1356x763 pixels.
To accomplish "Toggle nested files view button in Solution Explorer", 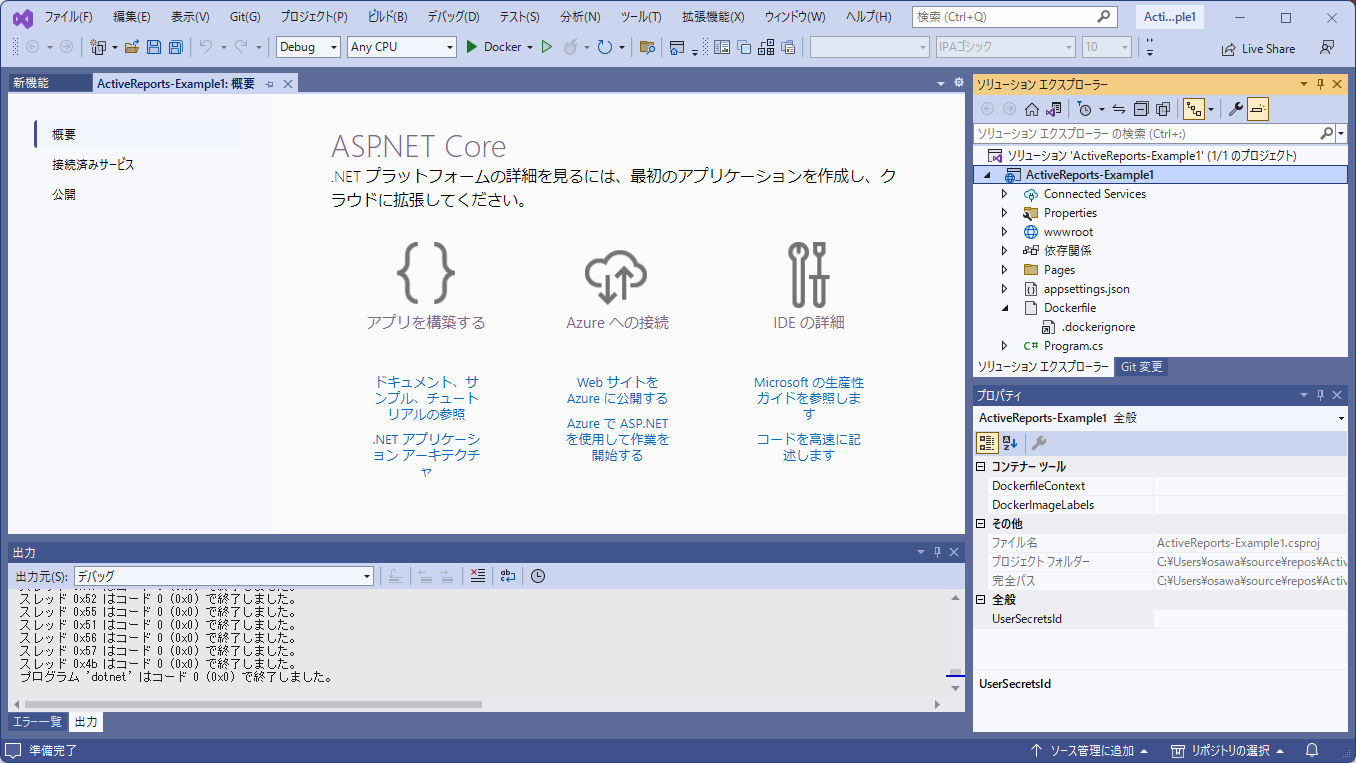I will [1194, 109].
